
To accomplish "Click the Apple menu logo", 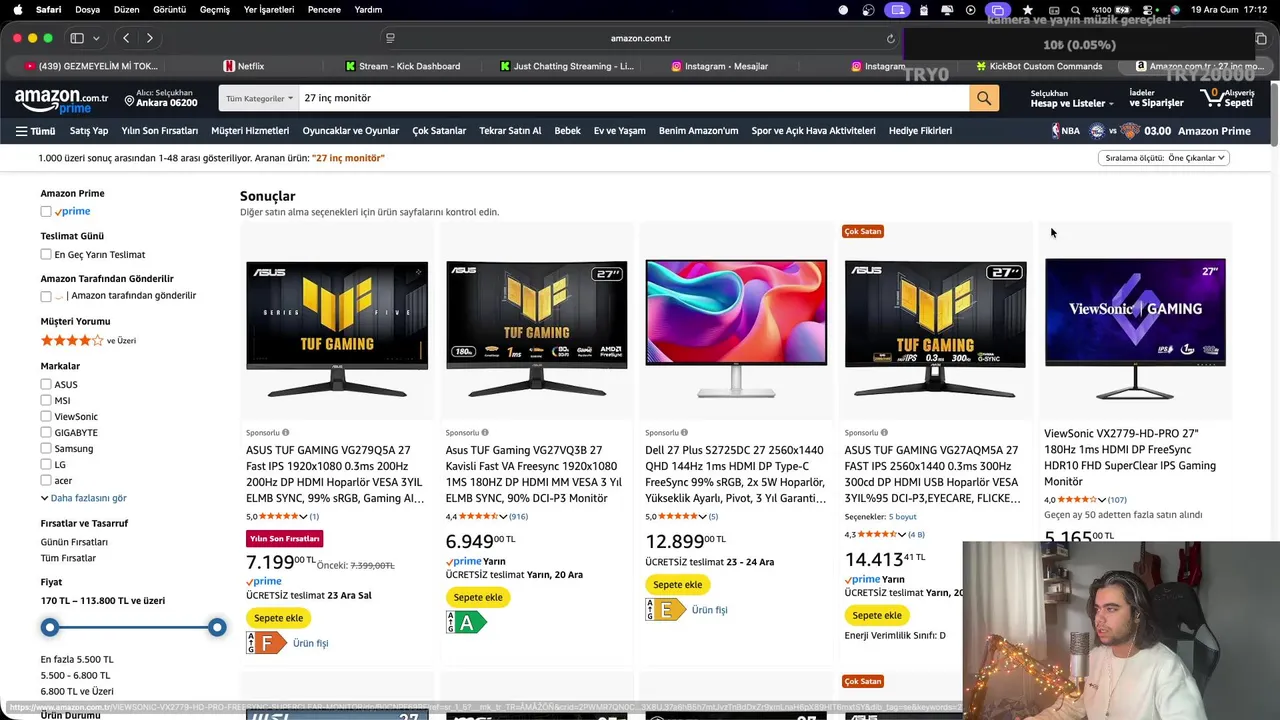I will [x=17, y=9].
